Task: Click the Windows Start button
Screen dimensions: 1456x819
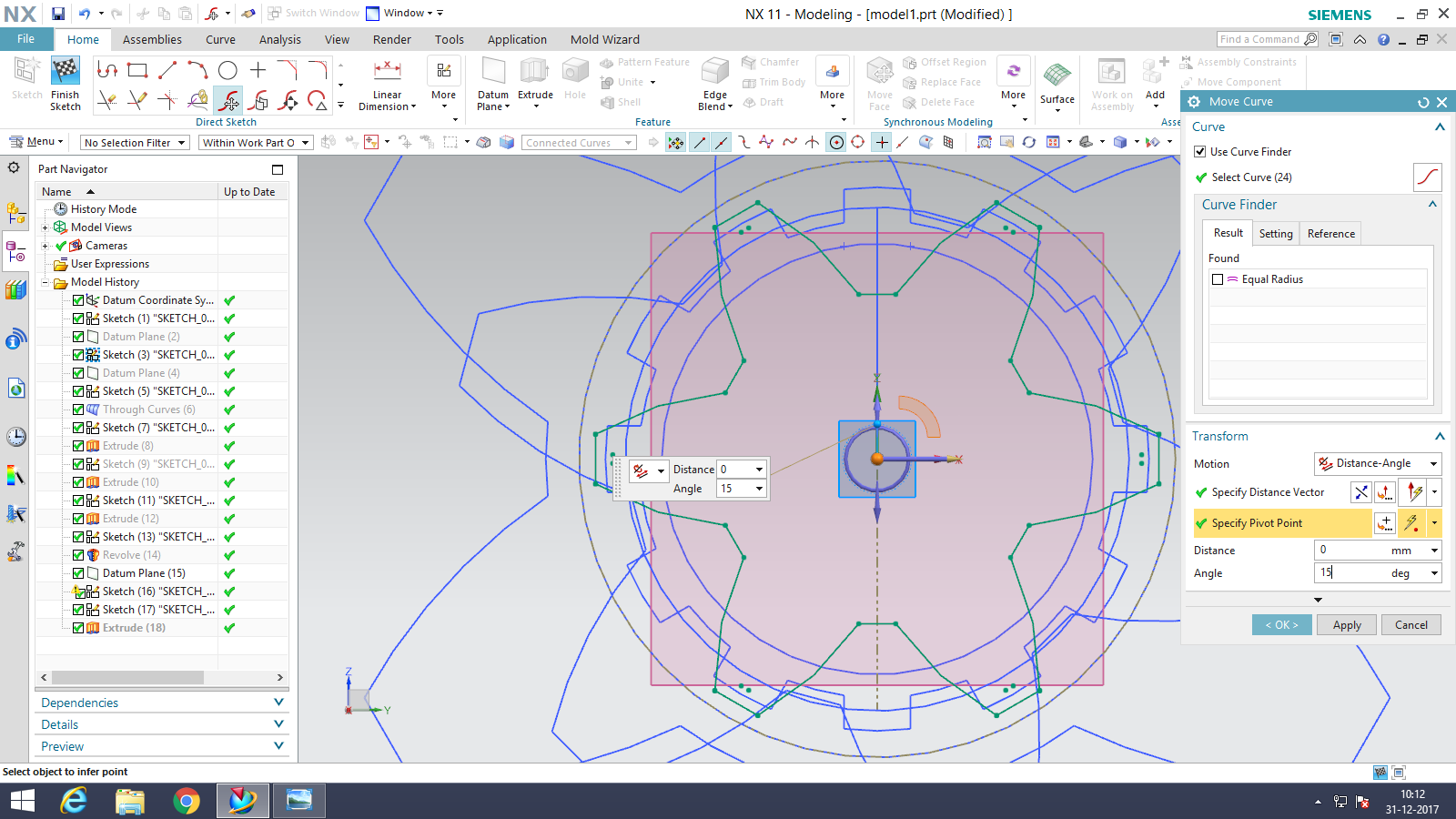Action: (x=23, y=801)
